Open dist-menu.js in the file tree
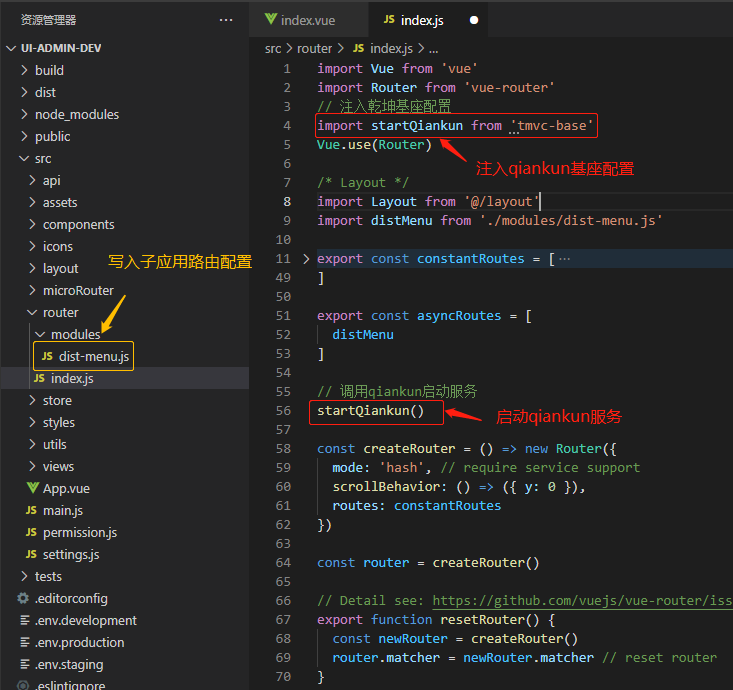 (x=93, y=356)
